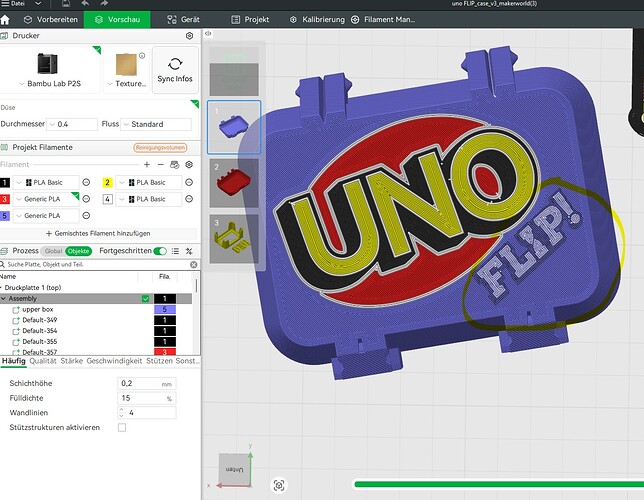
Task: Select plate 3 thumbnail with yellow parts
Action: coord(234,239)
